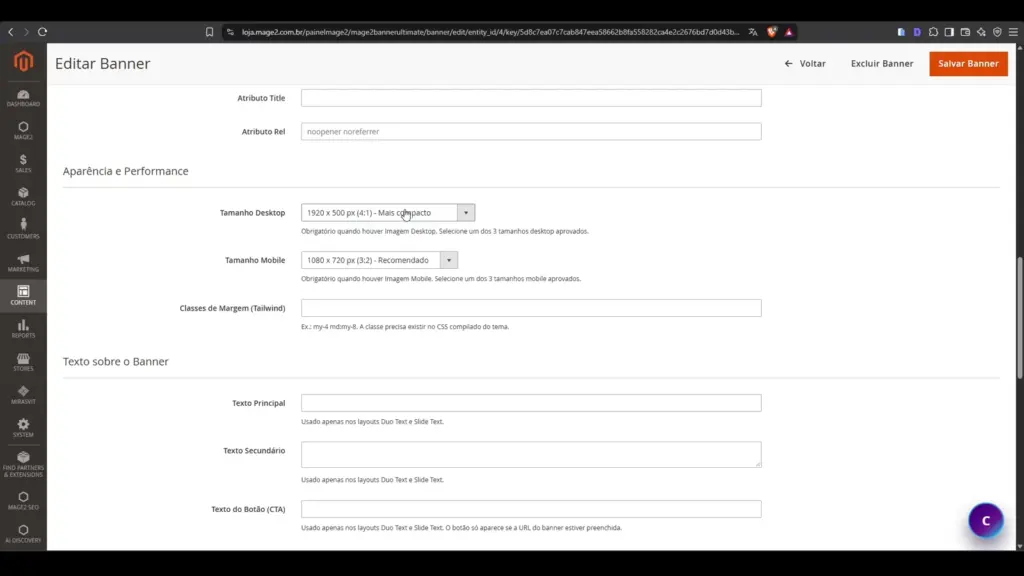Viewport: 1024px width, 576px height.
Task: Open Find Partners & Extensions
Action: (23, 464)
